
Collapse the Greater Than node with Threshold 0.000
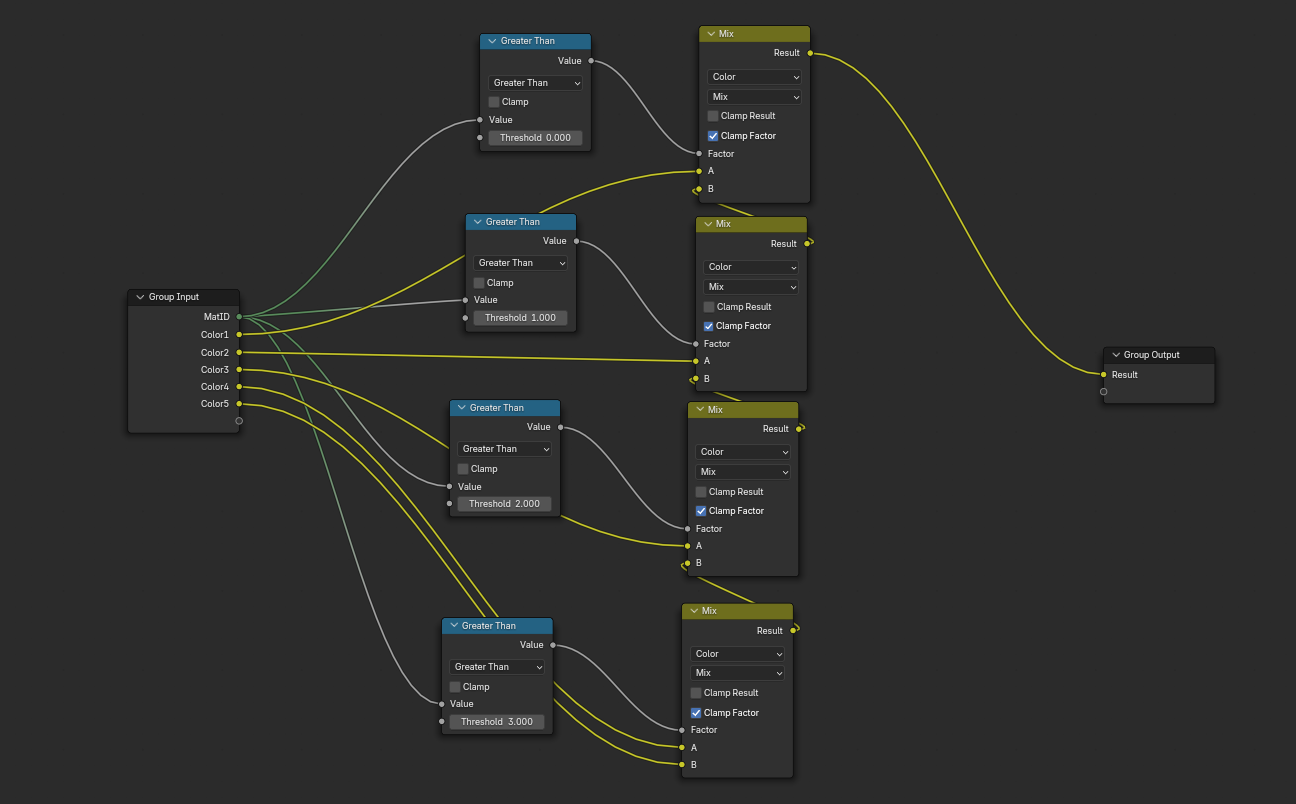coord(492,41)
